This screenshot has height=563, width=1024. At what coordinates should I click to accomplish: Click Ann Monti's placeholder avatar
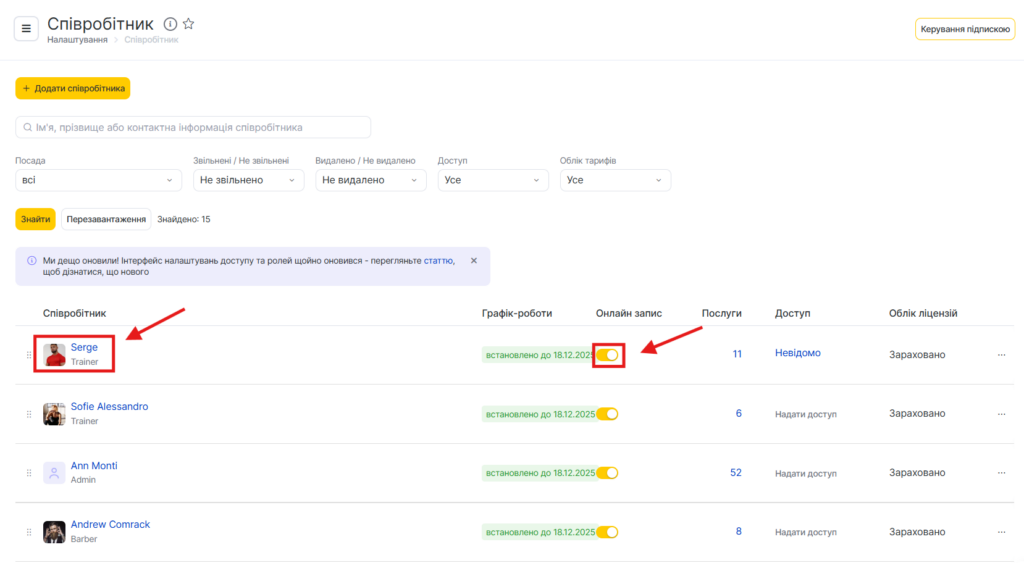pyautogui.click(x=54, y=473)
